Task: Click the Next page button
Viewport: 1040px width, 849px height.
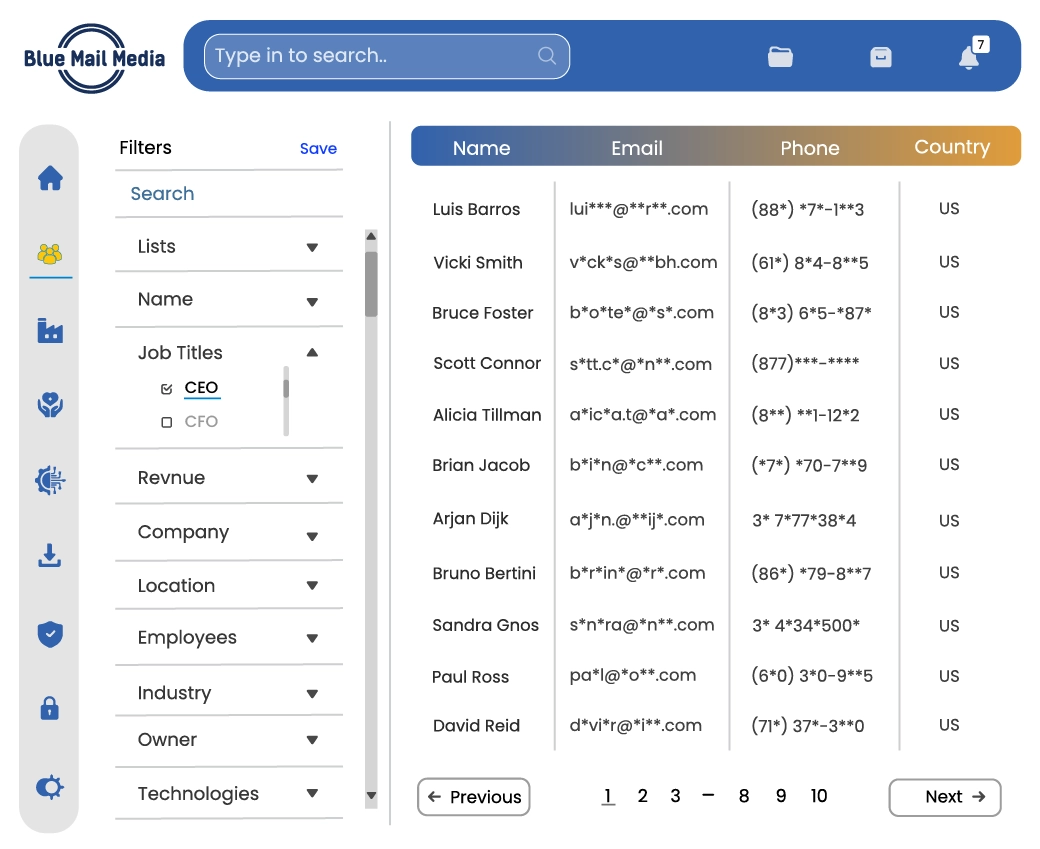Action: tap(944, 797)
